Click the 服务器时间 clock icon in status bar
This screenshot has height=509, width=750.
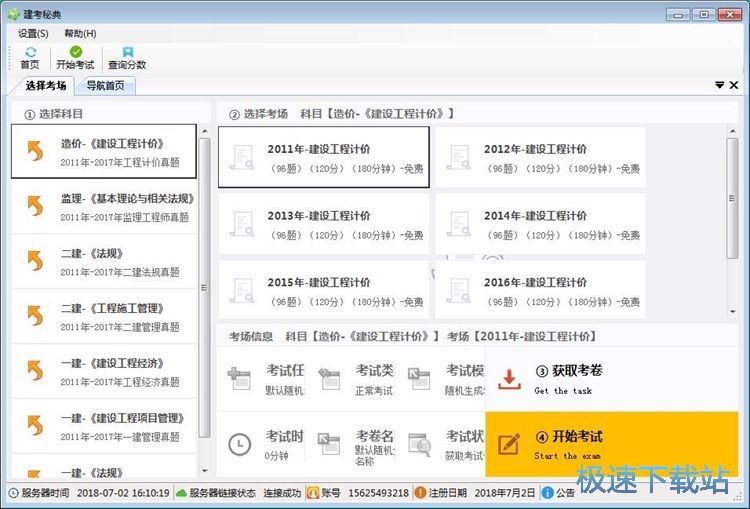[14, 493]
